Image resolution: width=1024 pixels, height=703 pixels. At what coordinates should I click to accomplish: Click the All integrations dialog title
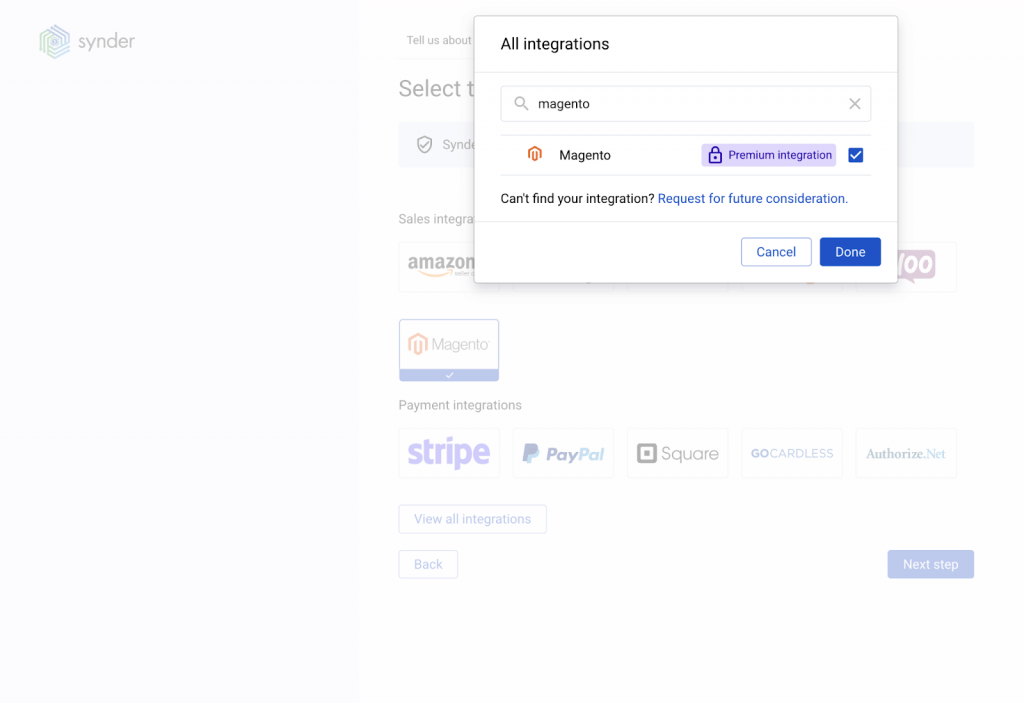(x=554, y=44)
